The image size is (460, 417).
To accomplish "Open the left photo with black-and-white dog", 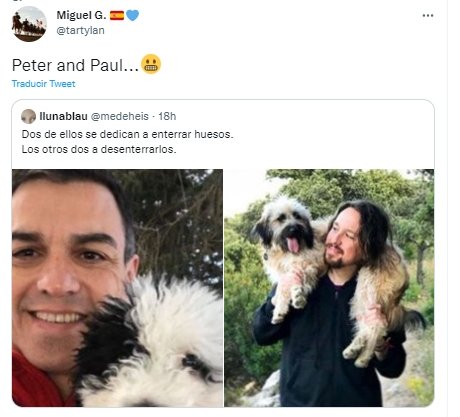I will coord(117,288).
